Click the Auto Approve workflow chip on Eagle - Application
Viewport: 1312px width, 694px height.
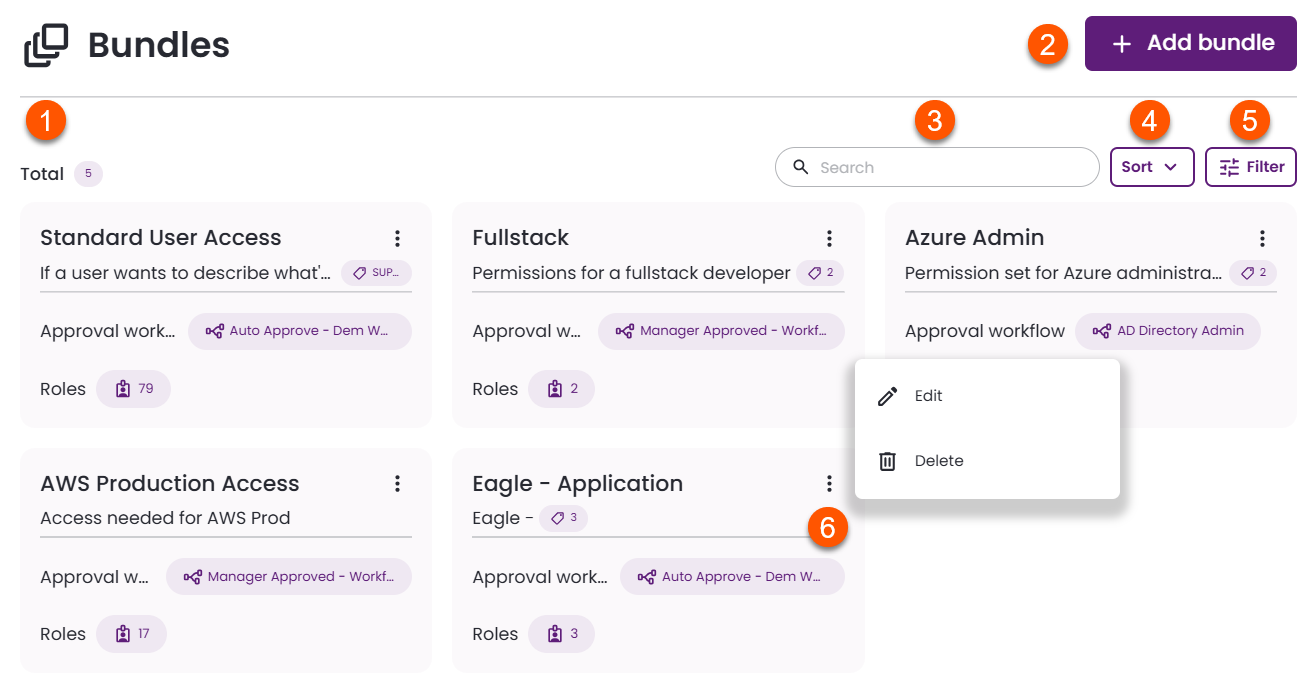[x=732, y=577]
